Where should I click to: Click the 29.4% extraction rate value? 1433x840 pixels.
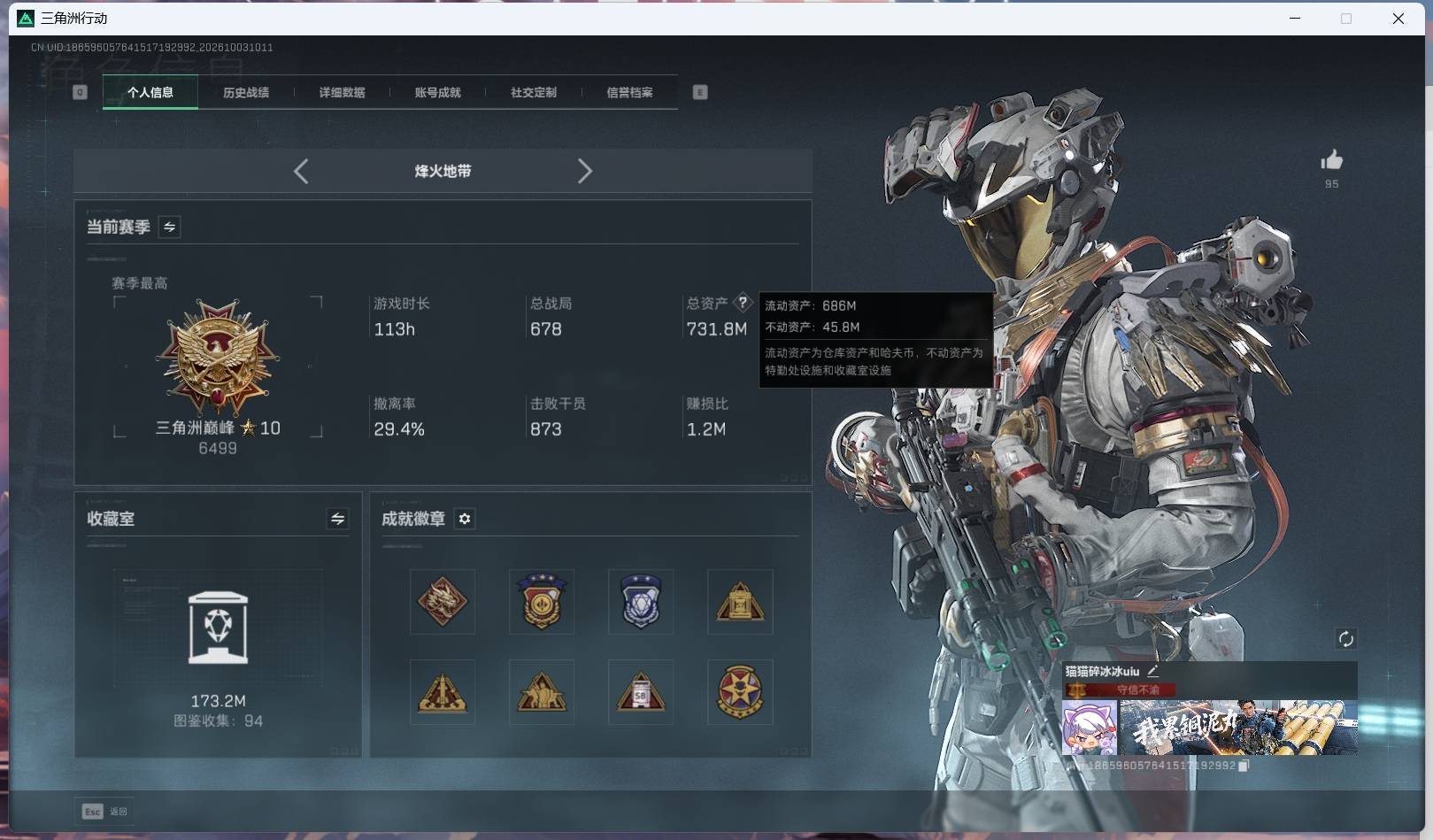point(399,428)
